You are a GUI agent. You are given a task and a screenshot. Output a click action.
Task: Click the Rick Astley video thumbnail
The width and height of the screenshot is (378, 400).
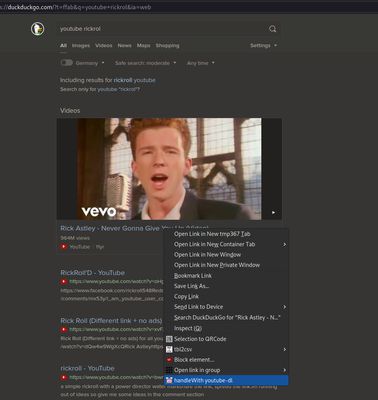pos(169,169)
